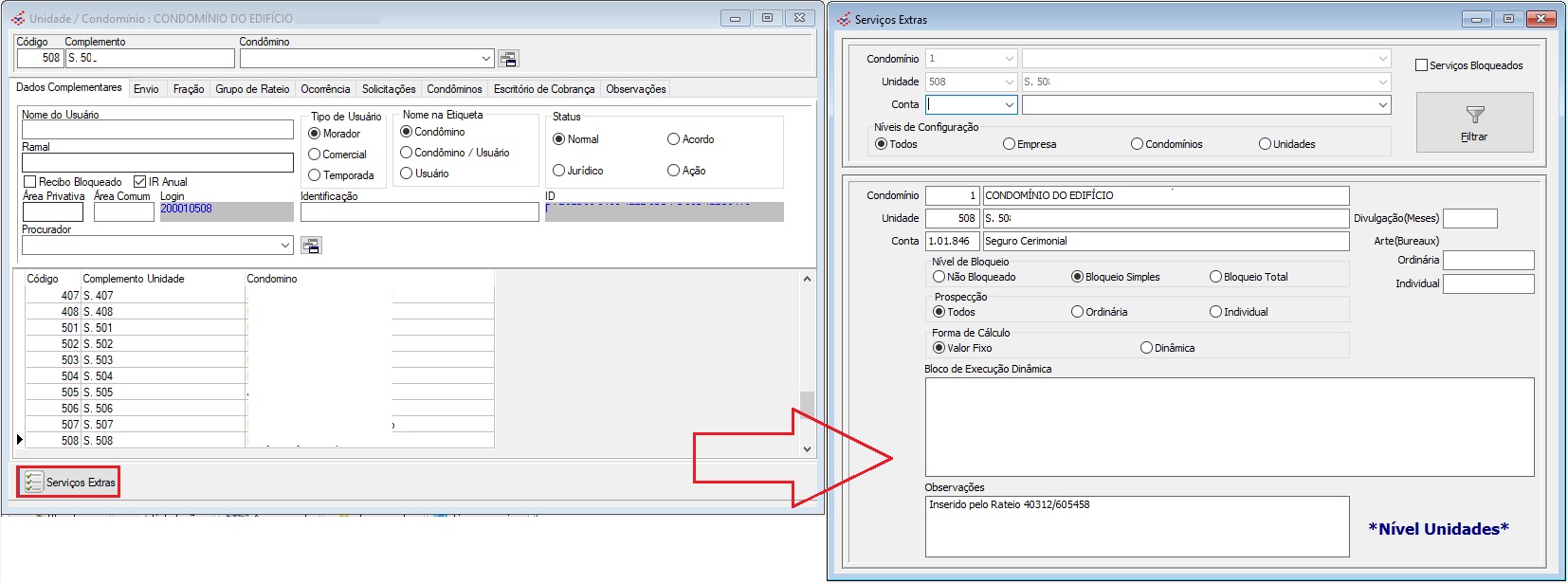This screenshot has height=584, width=1568.
Task: Click the Serviços Extras window title icon
Action: click(x=843, y=19)
